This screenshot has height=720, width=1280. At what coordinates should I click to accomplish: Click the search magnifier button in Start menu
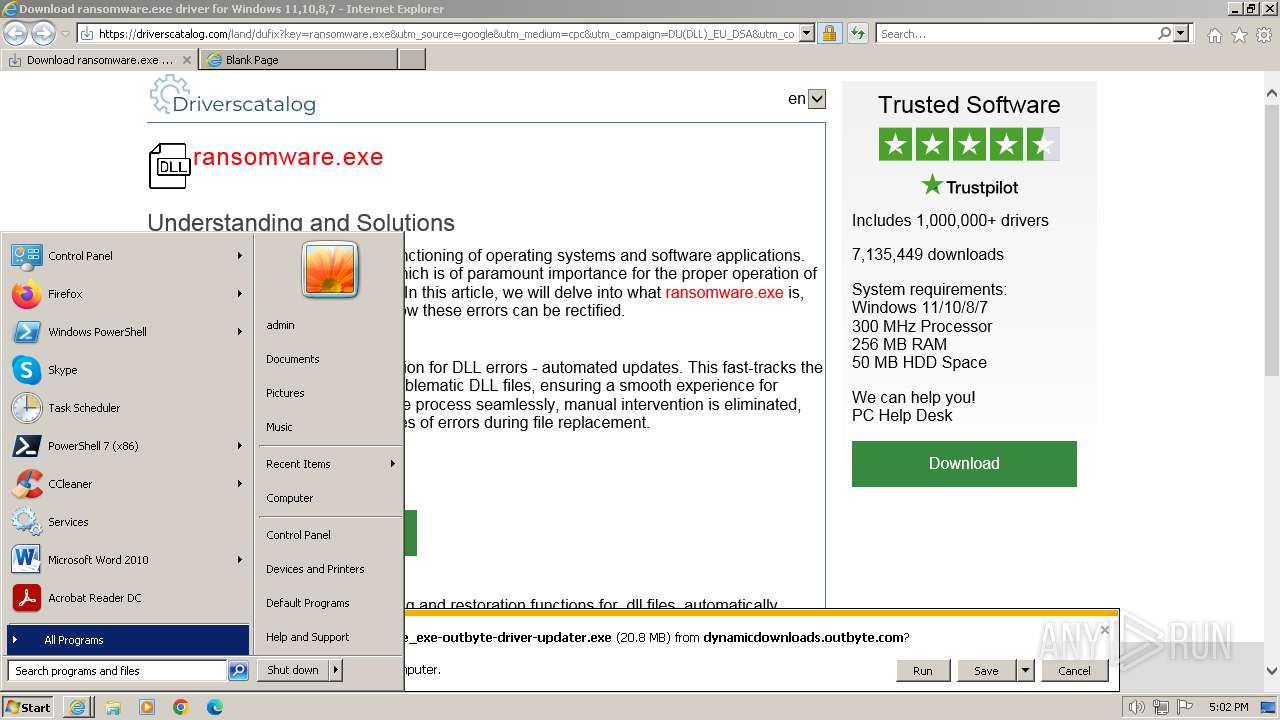coord(238,671)
